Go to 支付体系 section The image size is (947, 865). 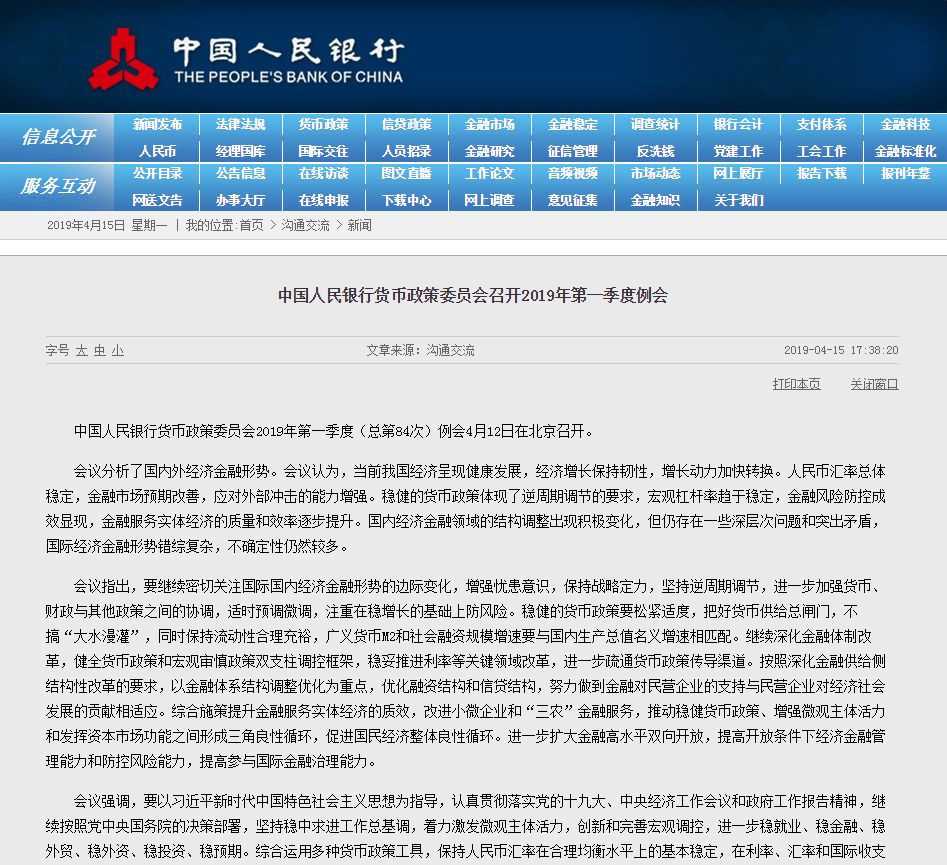click(x=821, y=124)
